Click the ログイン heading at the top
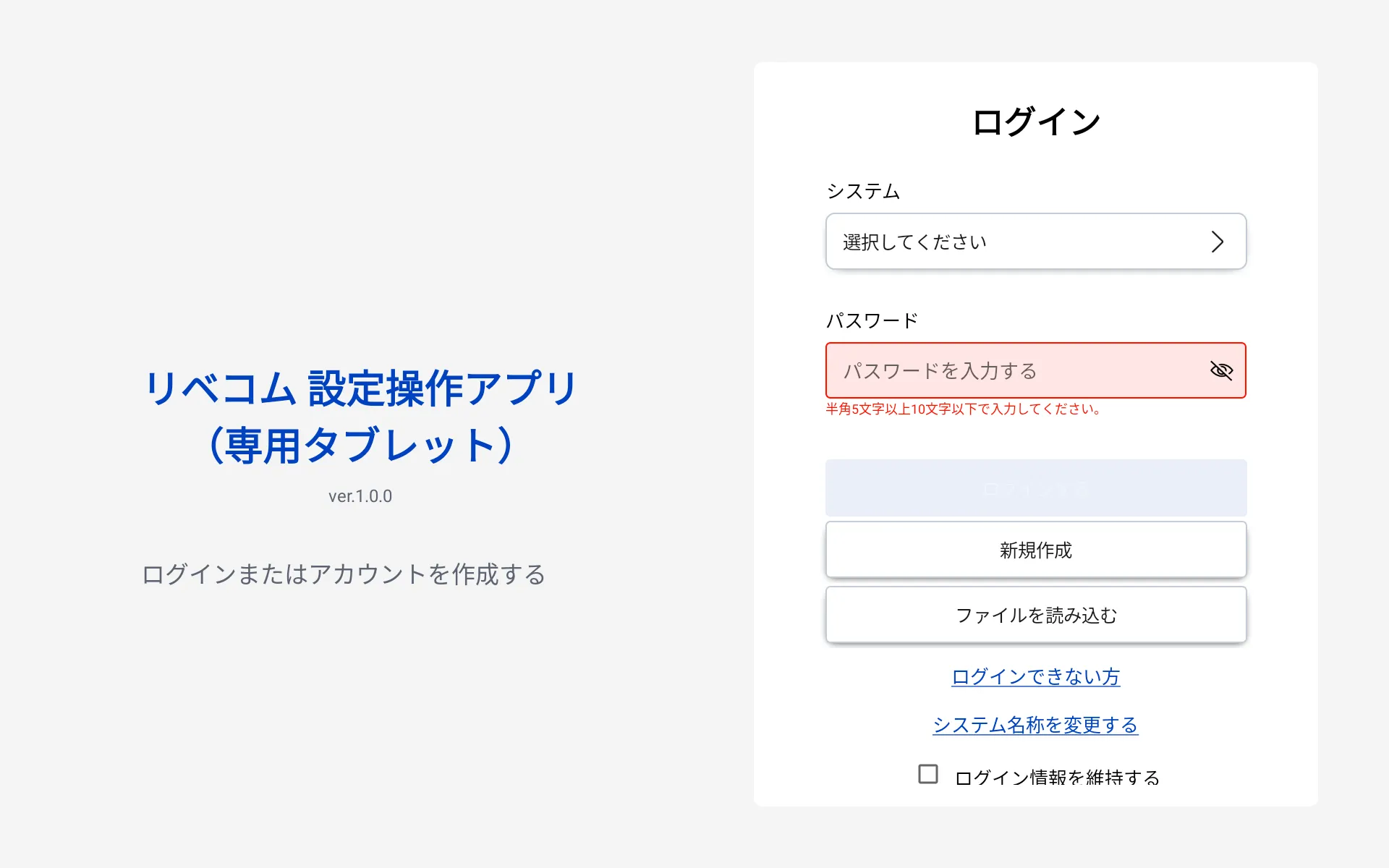 (x=1035, y=122)
